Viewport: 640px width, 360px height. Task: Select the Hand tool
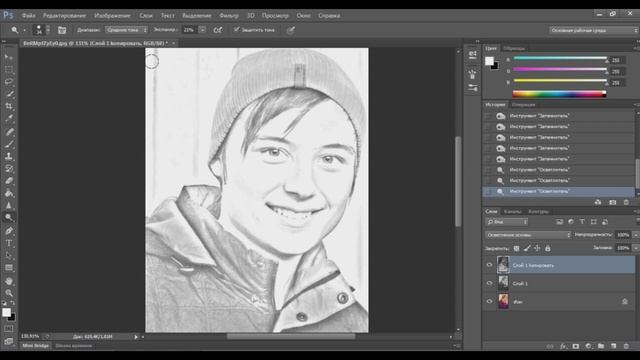[9, 281]
